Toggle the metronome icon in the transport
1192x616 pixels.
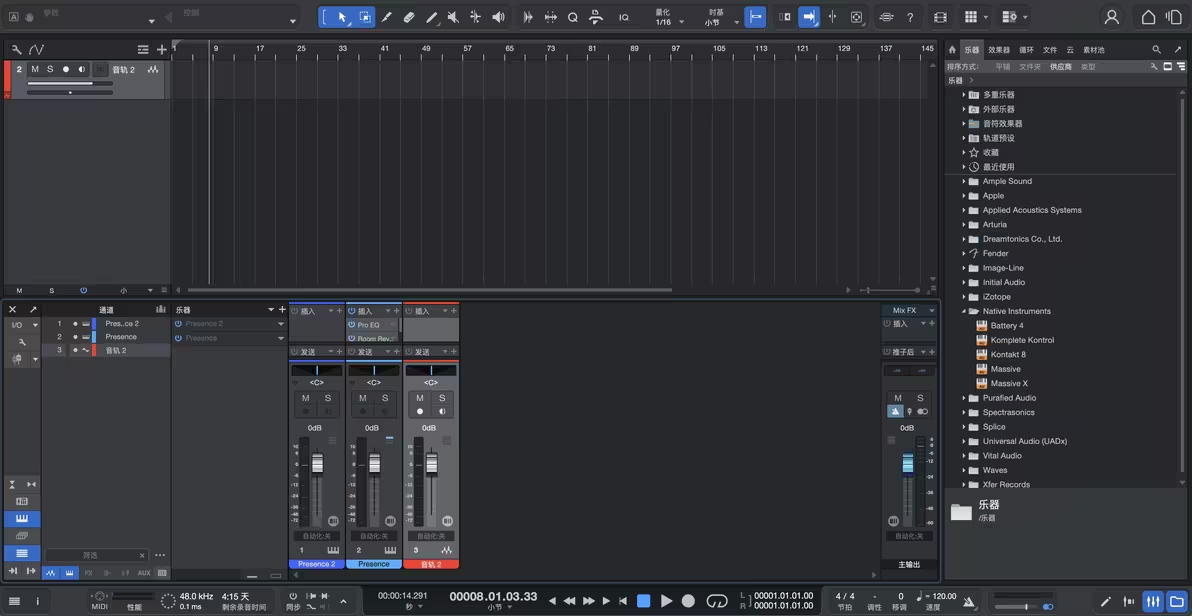click(x=969, y=602)
